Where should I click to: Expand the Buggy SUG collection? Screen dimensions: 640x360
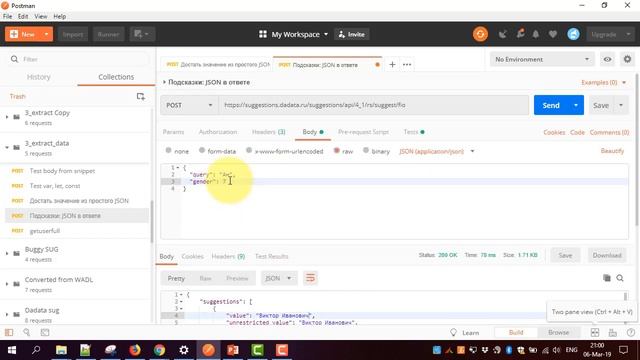point(7,254)
